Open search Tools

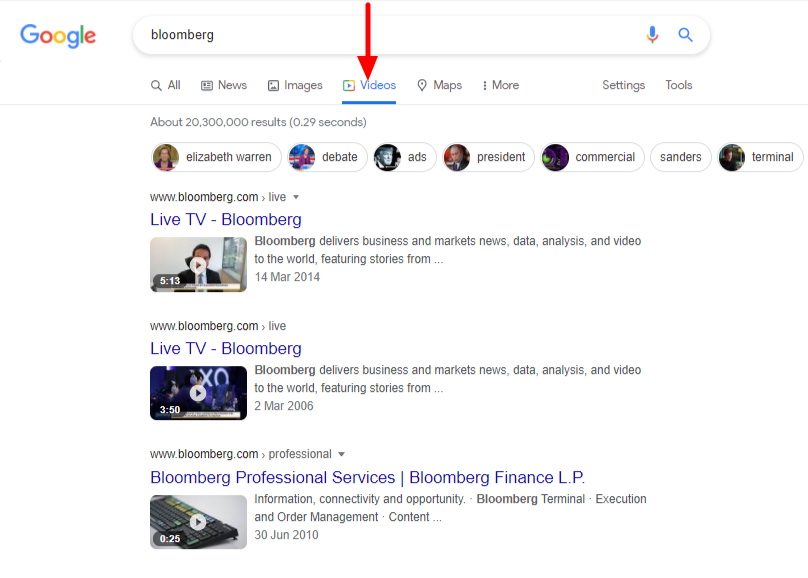click(x=679, y=85)
